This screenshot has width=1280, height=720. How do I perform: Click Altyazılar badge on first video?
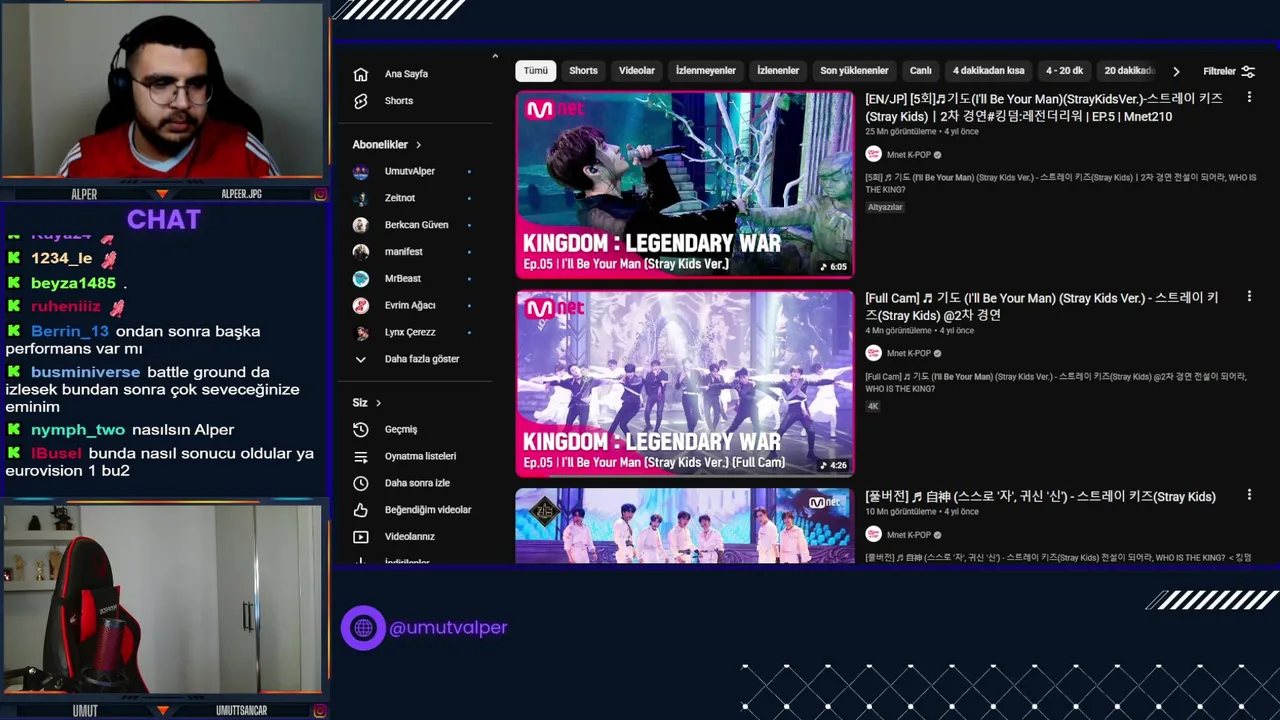(x=885, y=207)
